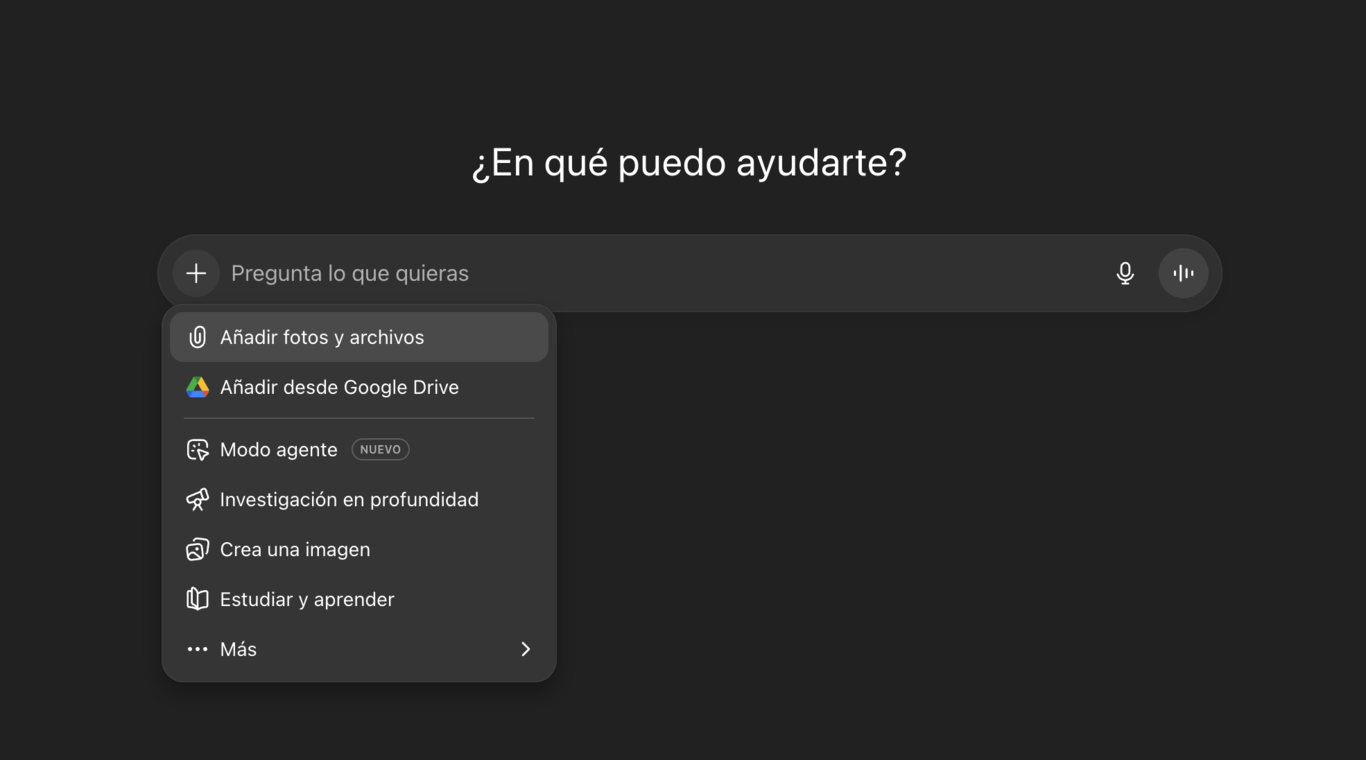Click the telescope research icon
This screenshot has width=1366, height=760.
click(198, 500)
